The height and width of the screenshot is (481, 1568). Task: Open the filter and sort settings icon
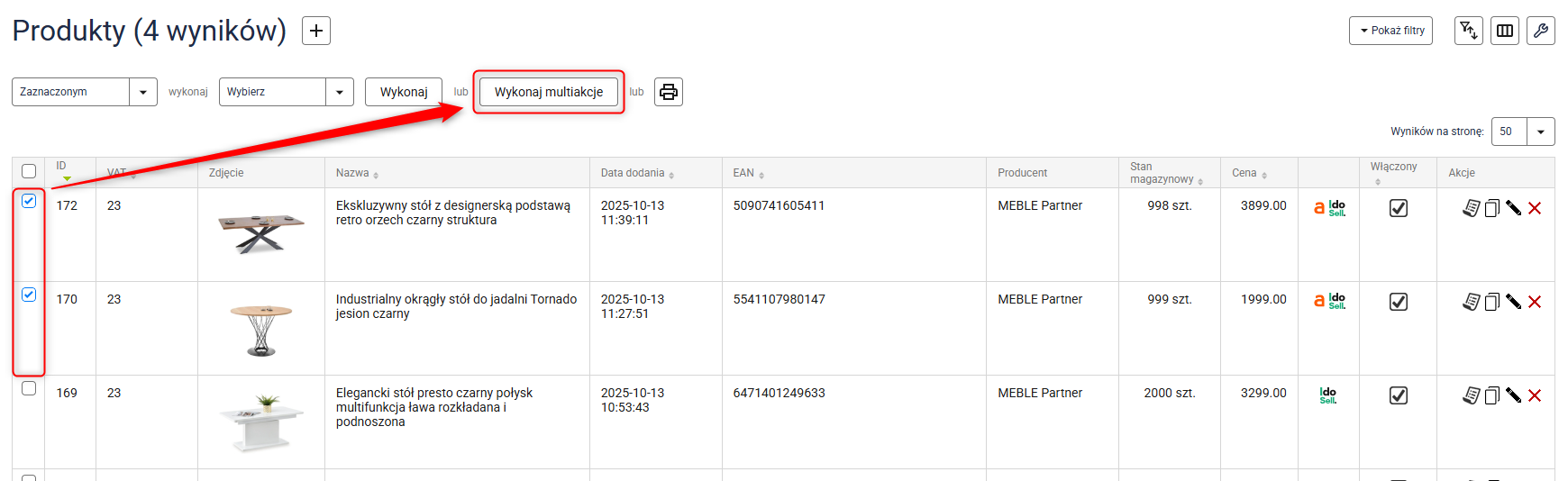click(1468, 31)
